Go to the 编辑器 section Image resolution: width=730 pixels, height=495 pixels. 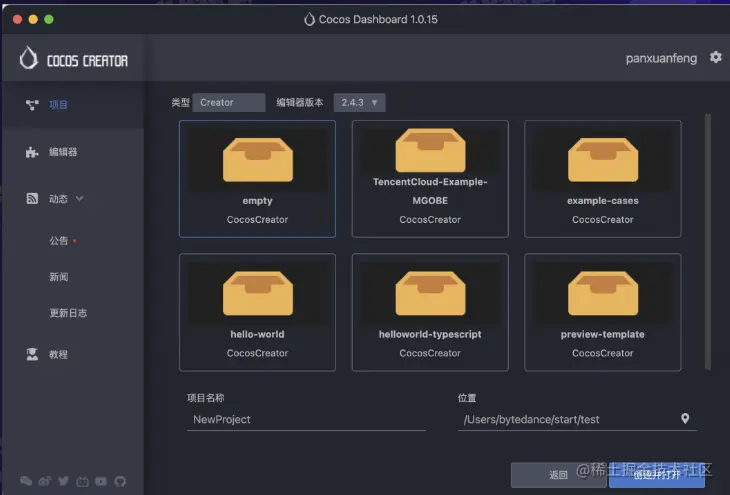73,152
